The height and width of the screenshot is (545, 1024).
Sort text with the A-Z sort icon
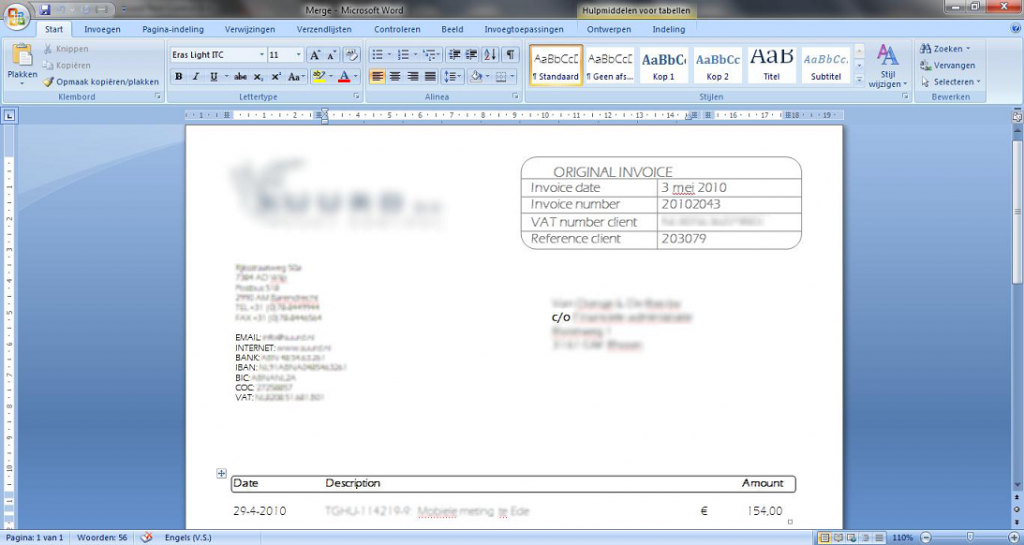(x=491, y=55)
